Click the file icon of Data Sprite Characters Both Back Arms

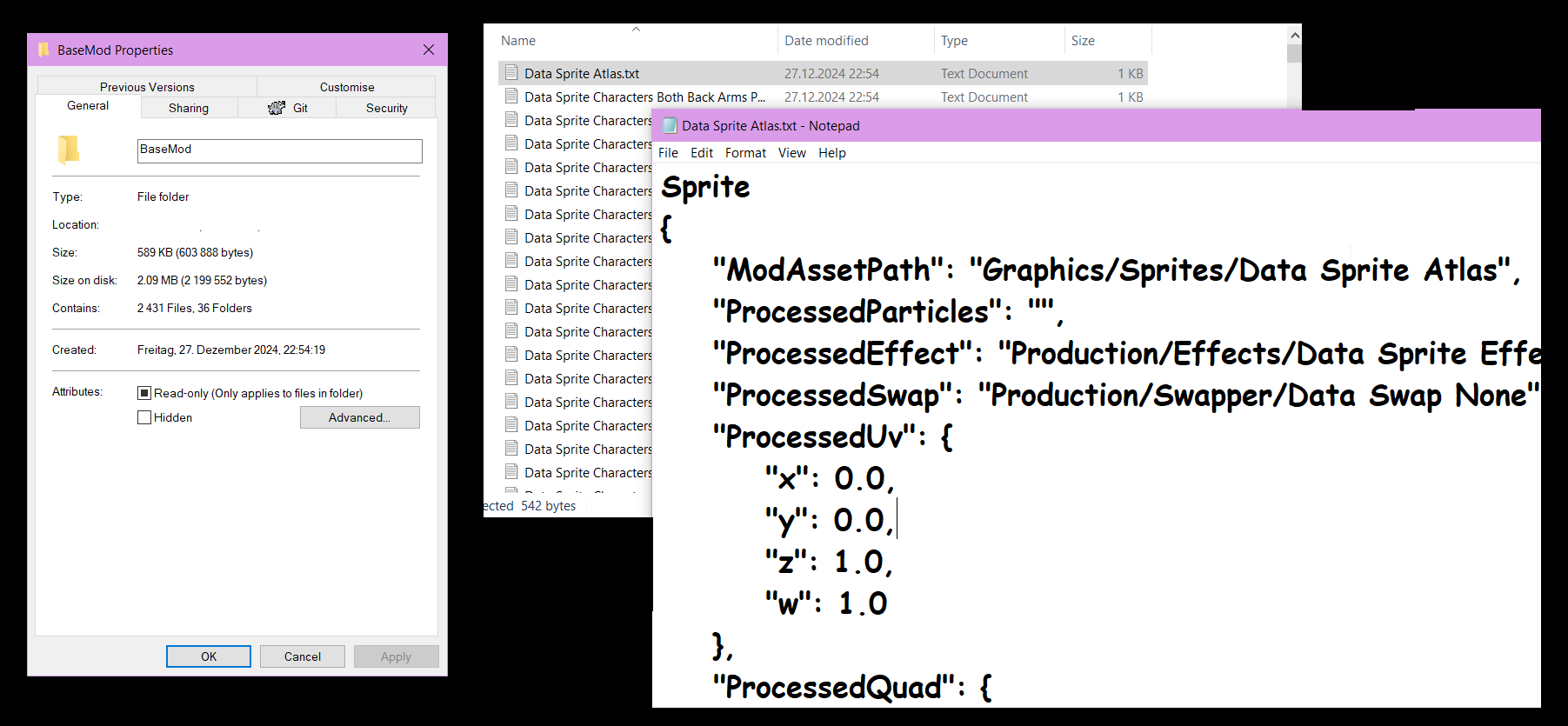(x=511, y=97)
